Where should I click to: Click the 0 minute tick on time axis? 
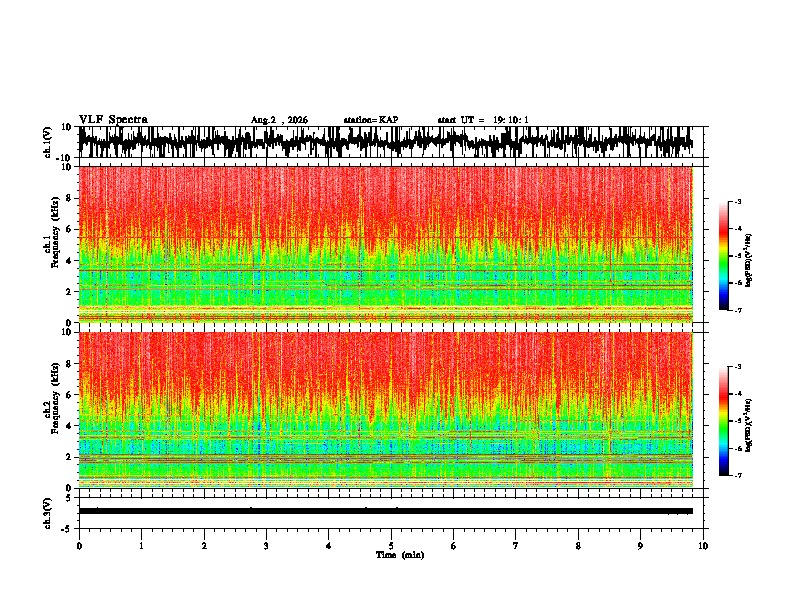(79, 546)
